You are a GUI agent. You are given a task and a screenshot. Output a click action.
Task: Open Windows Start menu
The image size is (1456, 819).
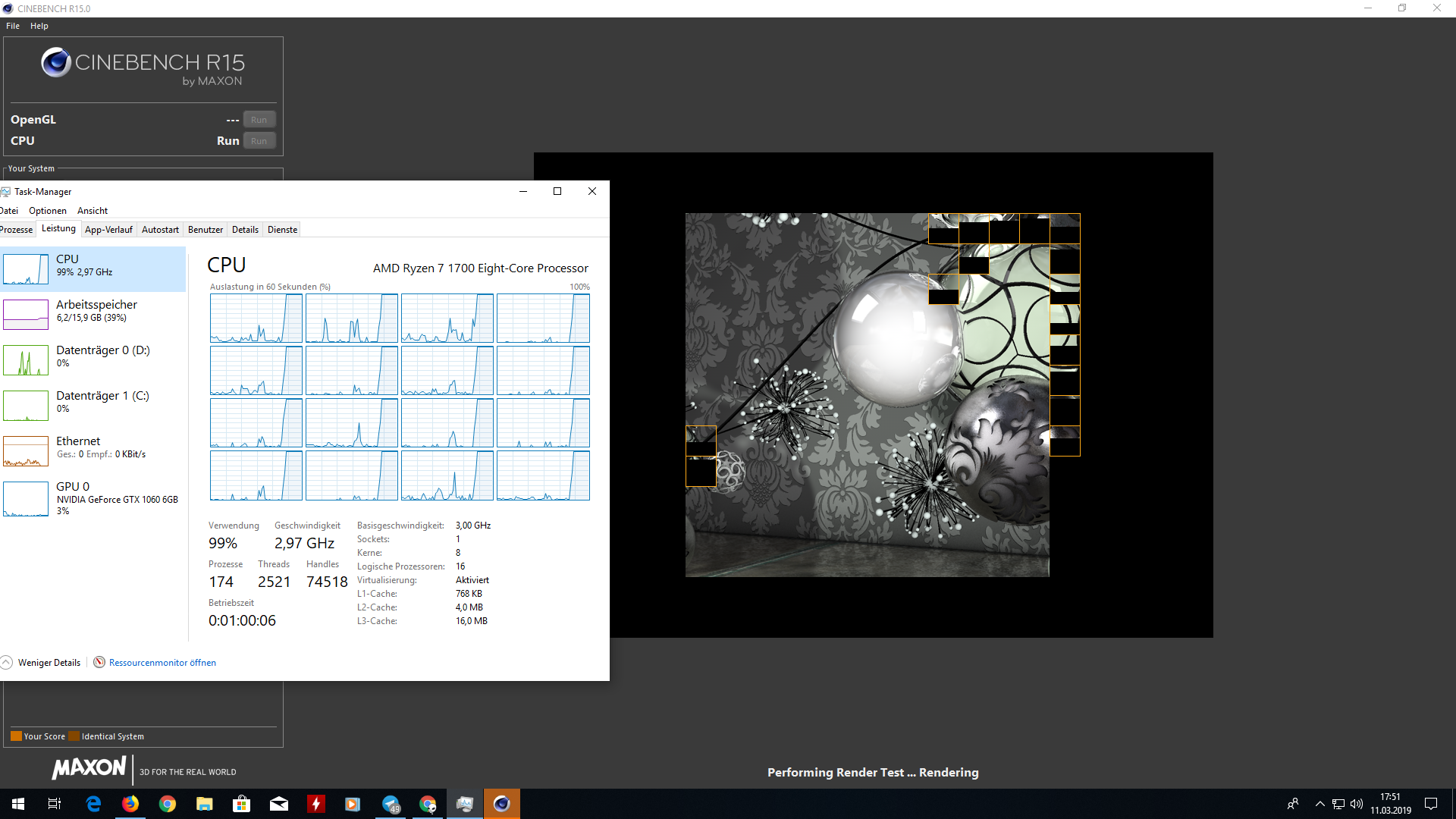(18, 804)
